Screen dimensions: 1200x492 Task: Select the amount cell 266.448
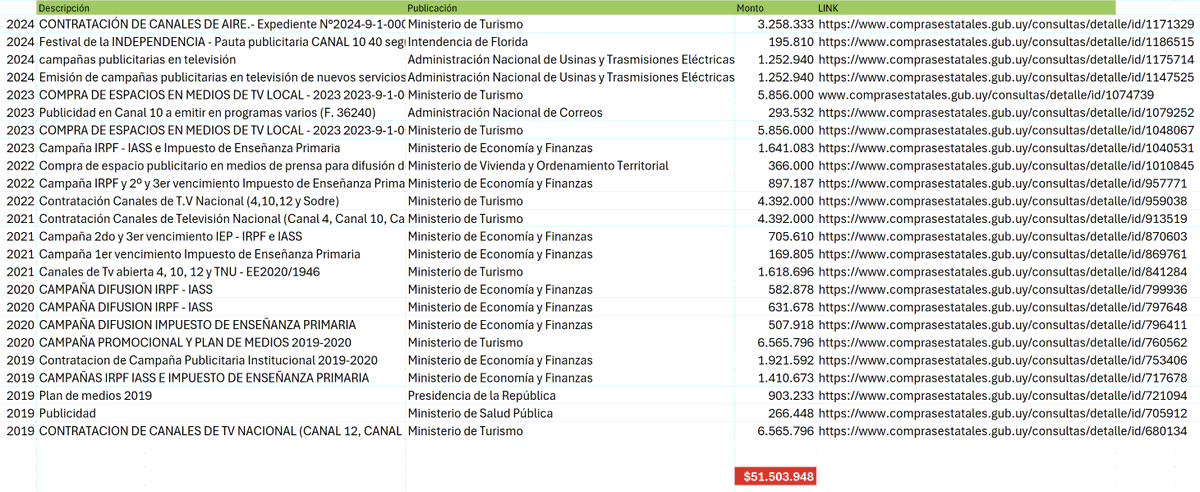775,413
